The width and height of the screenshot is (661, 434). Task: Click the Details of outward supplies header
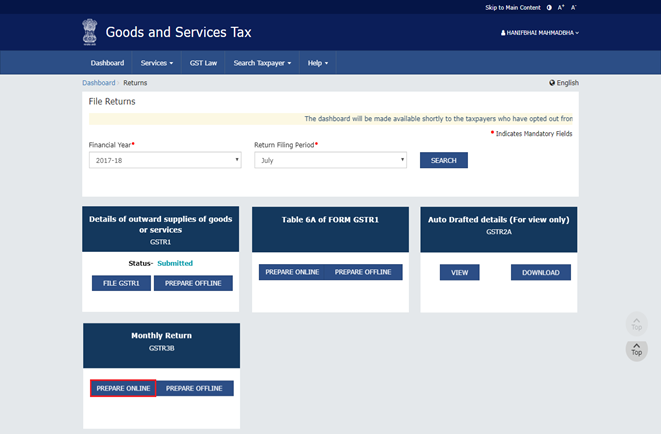(161, 229)
